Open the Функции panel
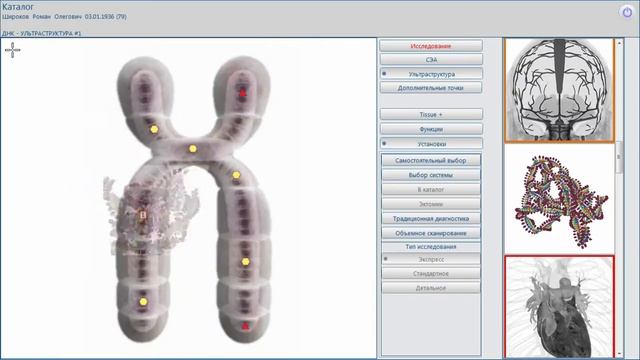The width and height of the screenshot is (640, 360). [x=431, y=129]
